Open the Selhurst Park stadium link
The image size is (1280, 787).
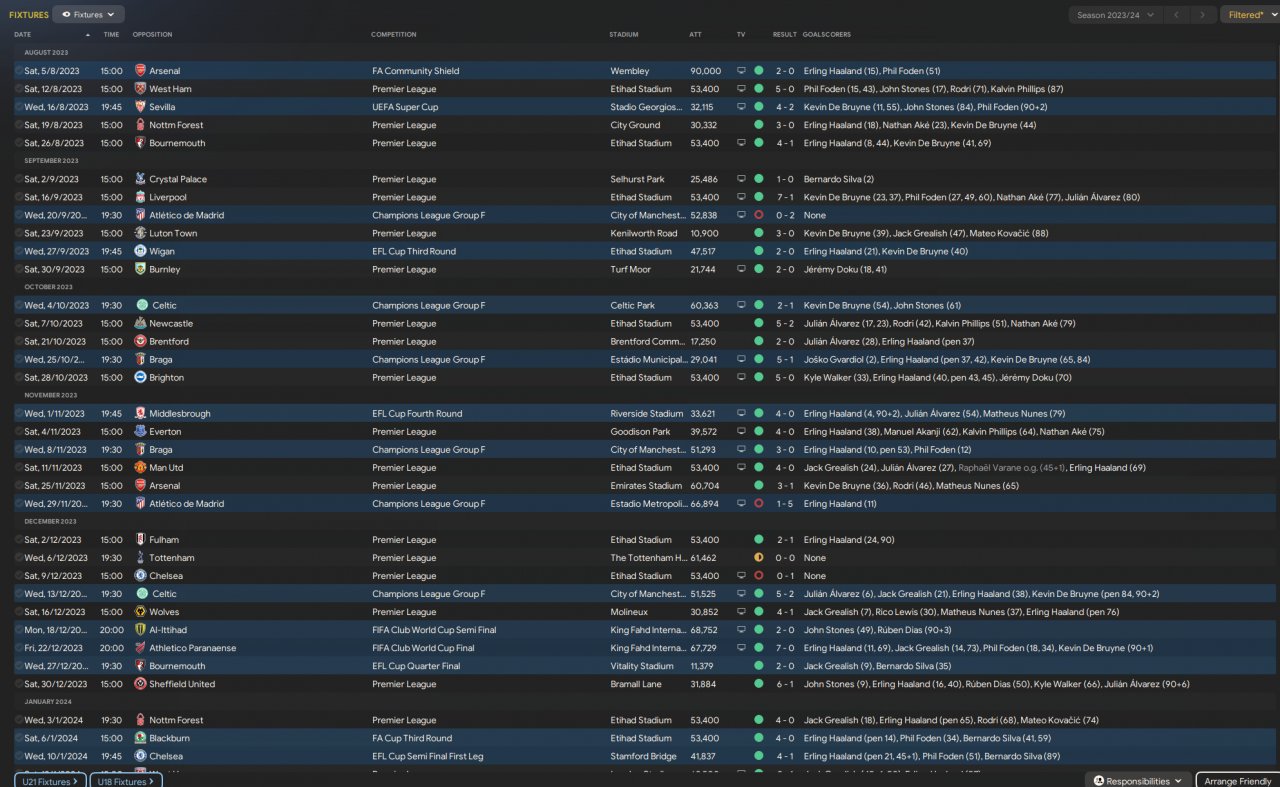(635, 179)
